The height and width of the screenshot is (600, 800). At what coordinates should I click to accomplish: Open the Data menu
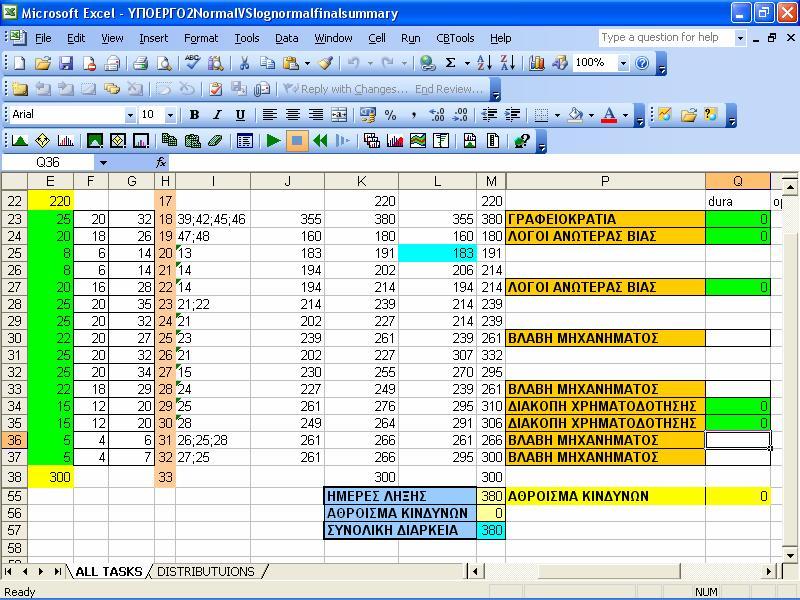(x=287, y=38)
